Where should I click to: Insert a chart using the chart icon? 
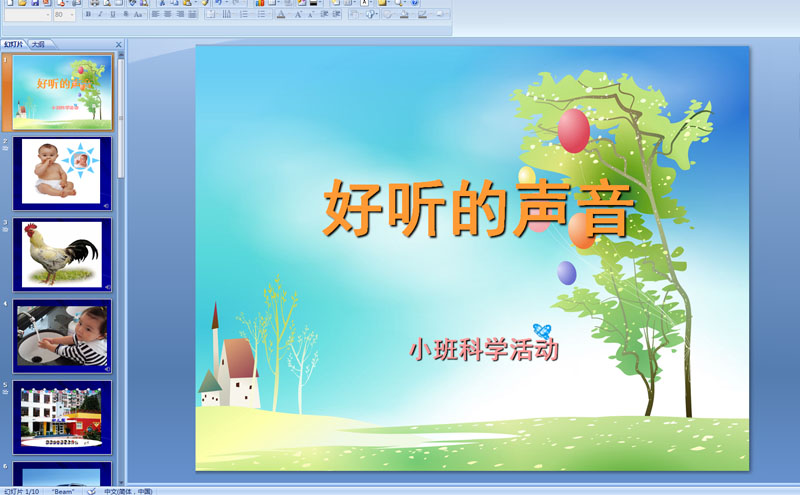[x=260, y=3]
